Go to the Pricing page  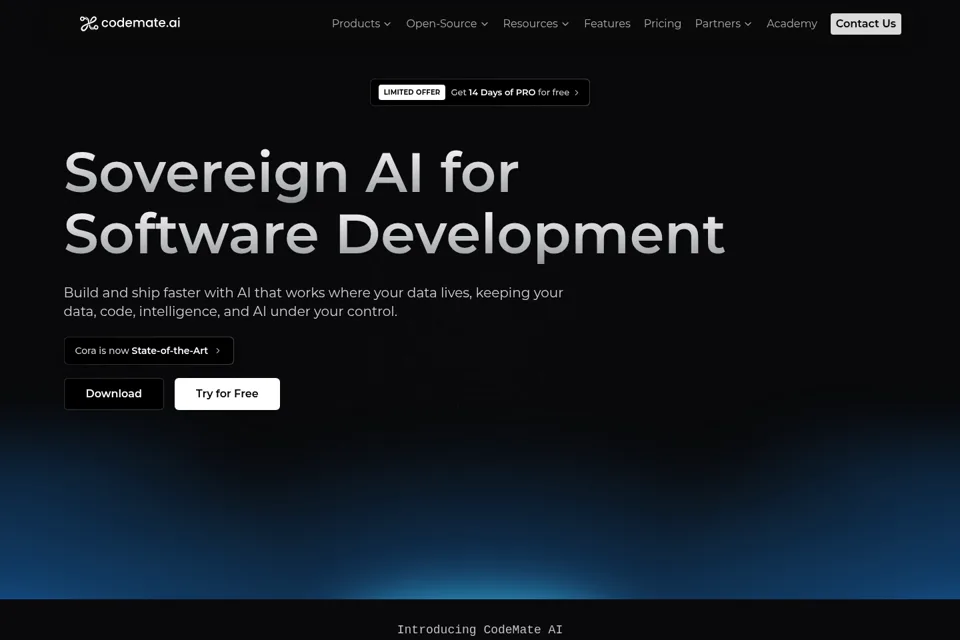click(x=662, y=23)
